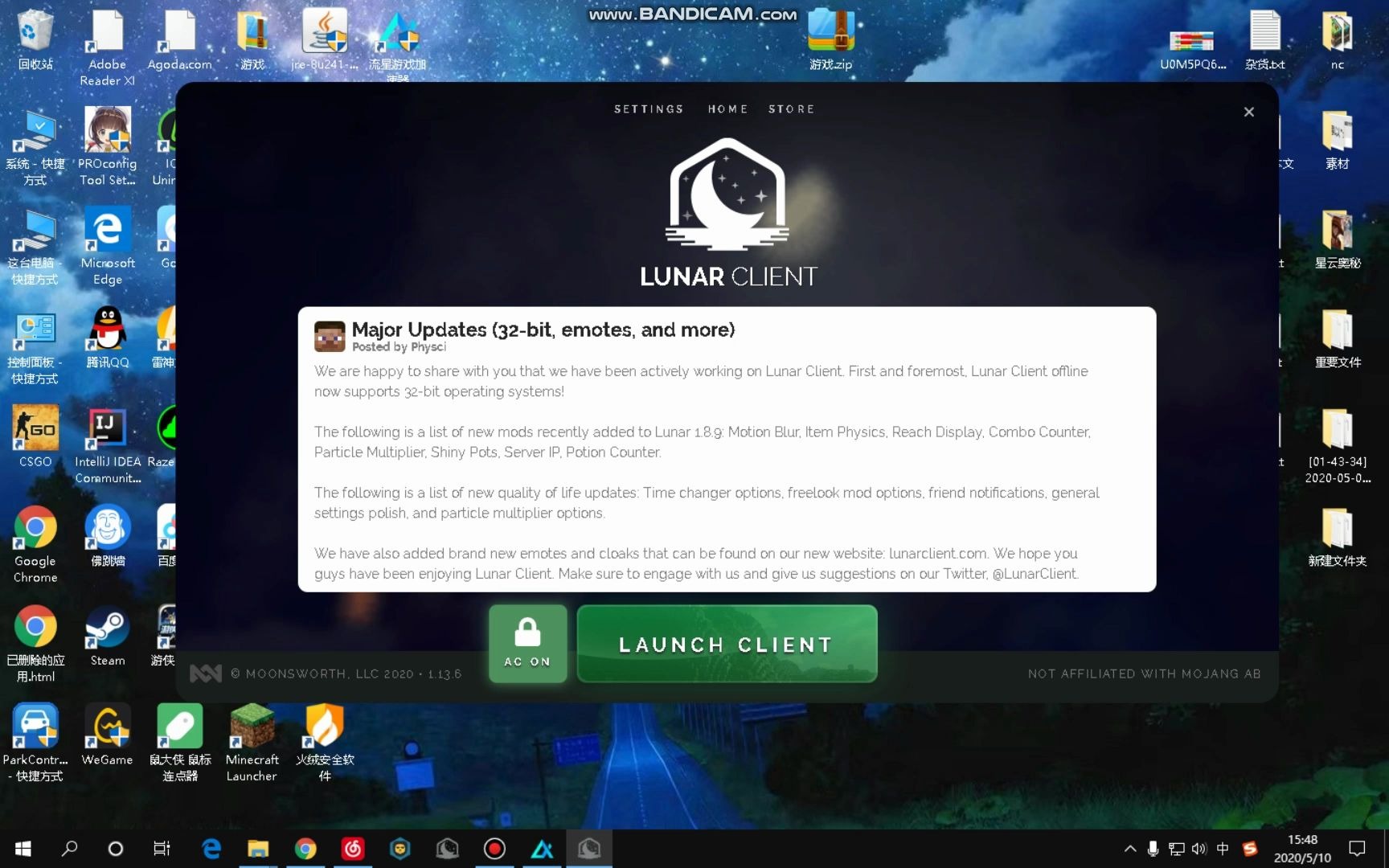
Task: Click Physci's avatar on the update post
Action: point(330,336)
